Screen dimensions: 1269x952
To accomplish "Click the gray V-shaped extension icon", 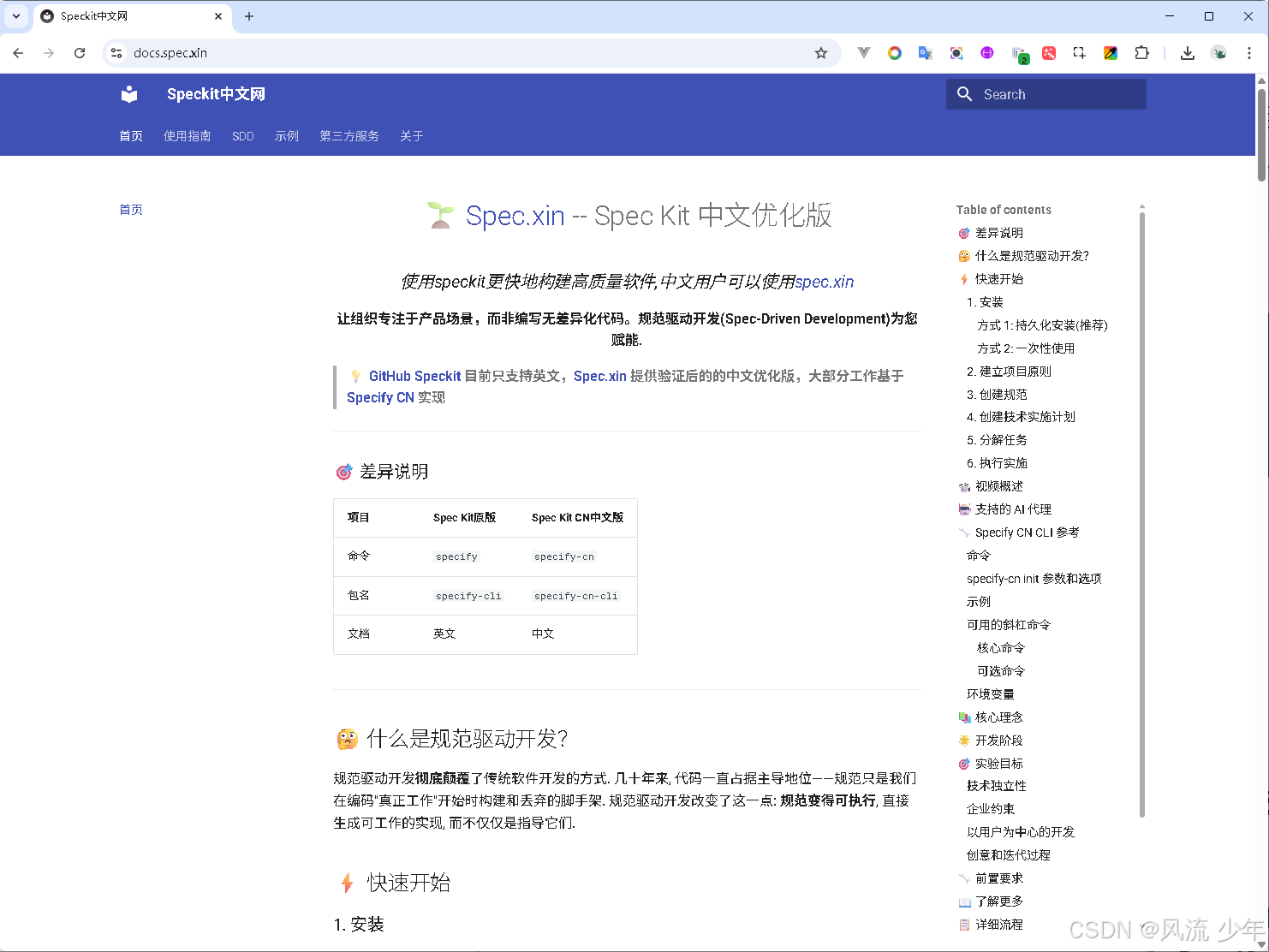I will 863,52.
